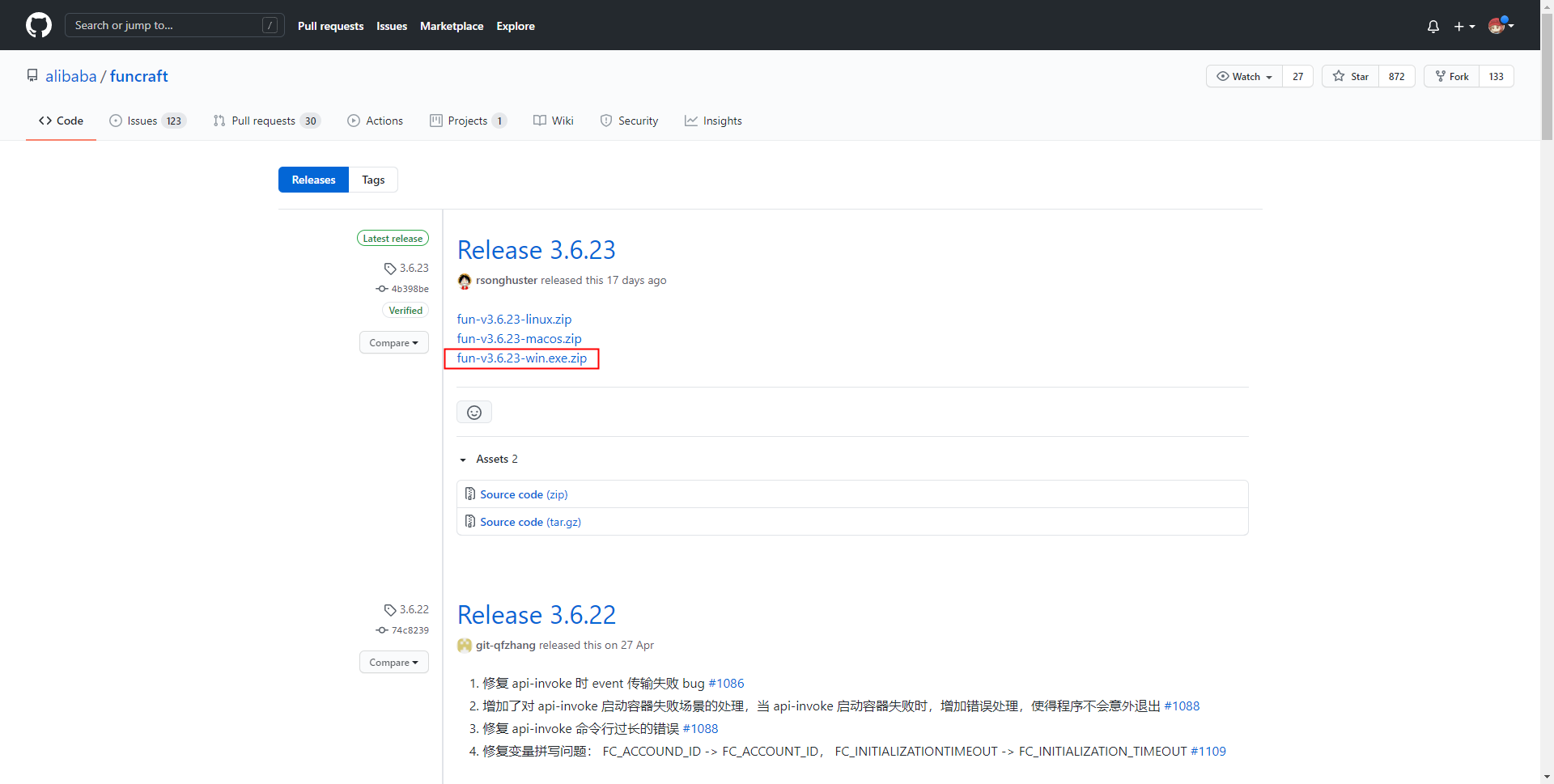This screenshot has width=1554, height=784.
Task: Download Source code (tar.gz)
Action: click(530, 522)
